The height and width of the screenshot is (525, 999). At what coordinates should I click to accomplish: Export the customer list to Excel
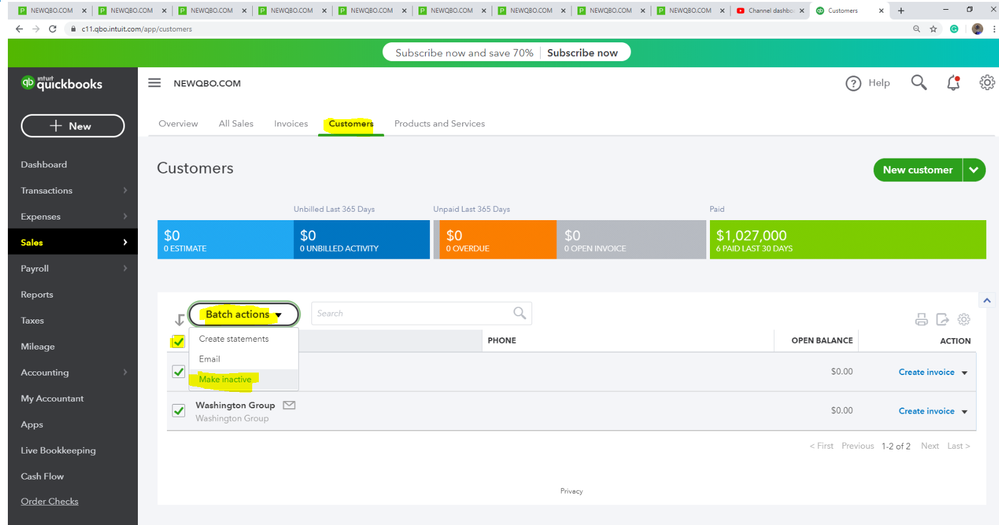942,319
